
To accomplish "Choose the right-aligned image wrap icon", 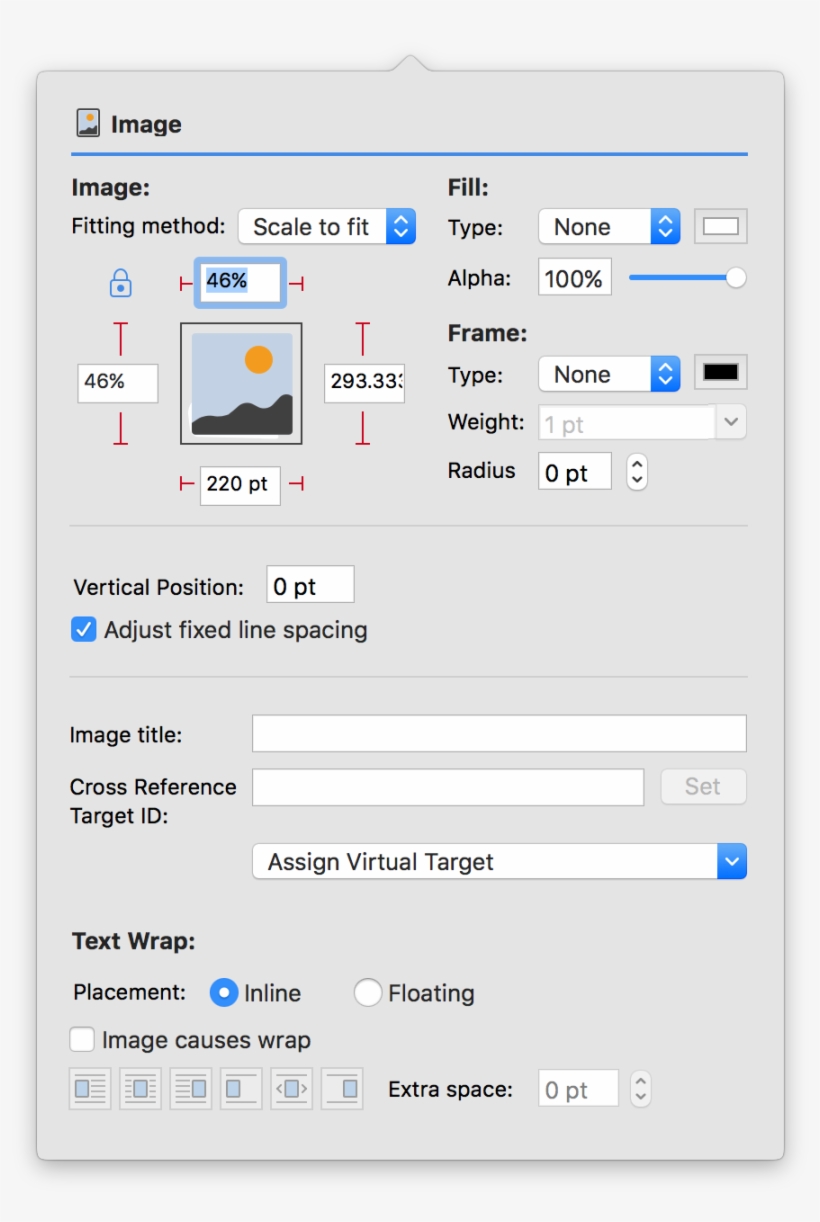I will (x=343, y=1088).
